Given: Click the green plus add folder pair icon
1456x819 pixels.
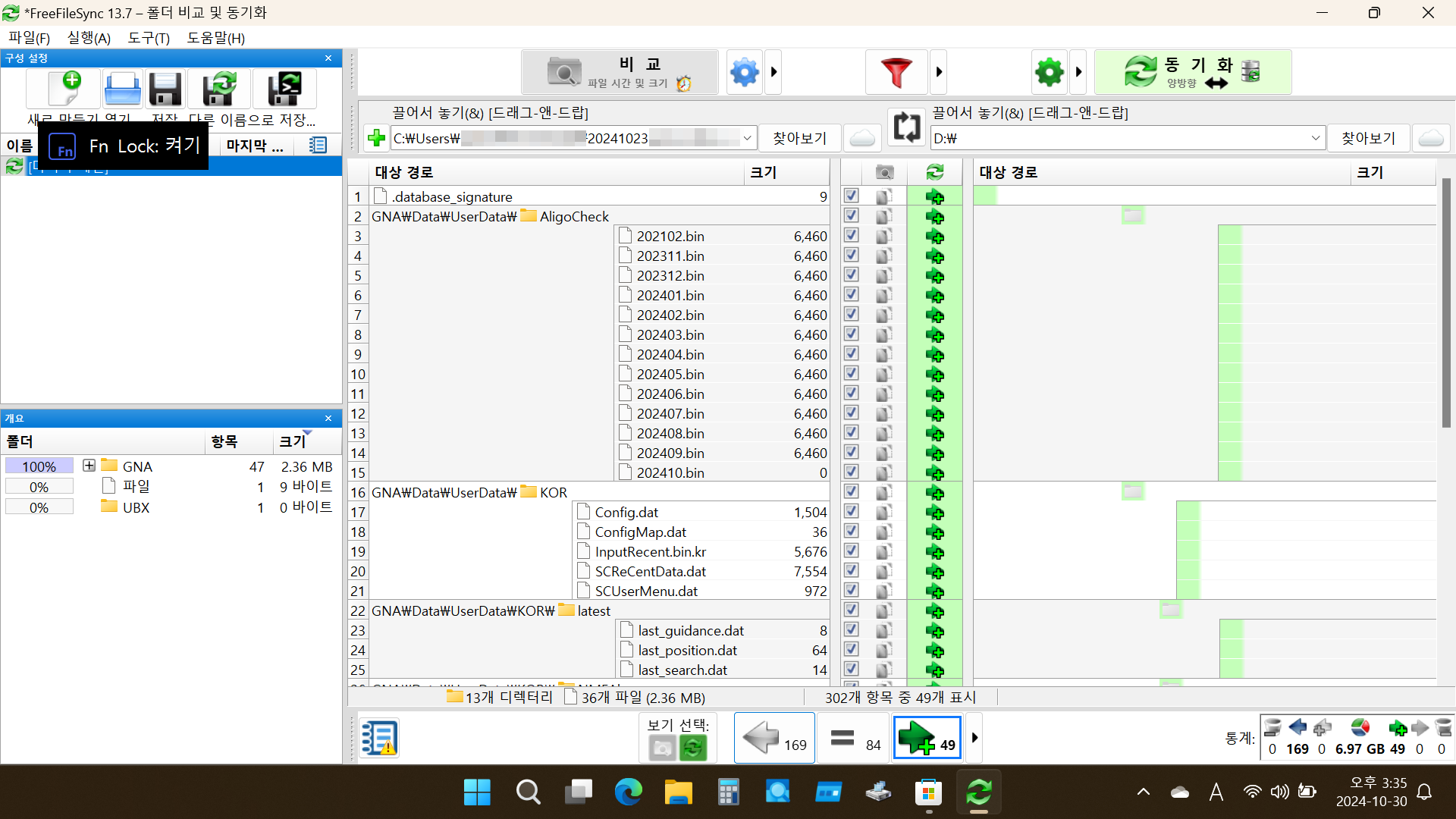Looking at the screenshot, I should (376, 138).
